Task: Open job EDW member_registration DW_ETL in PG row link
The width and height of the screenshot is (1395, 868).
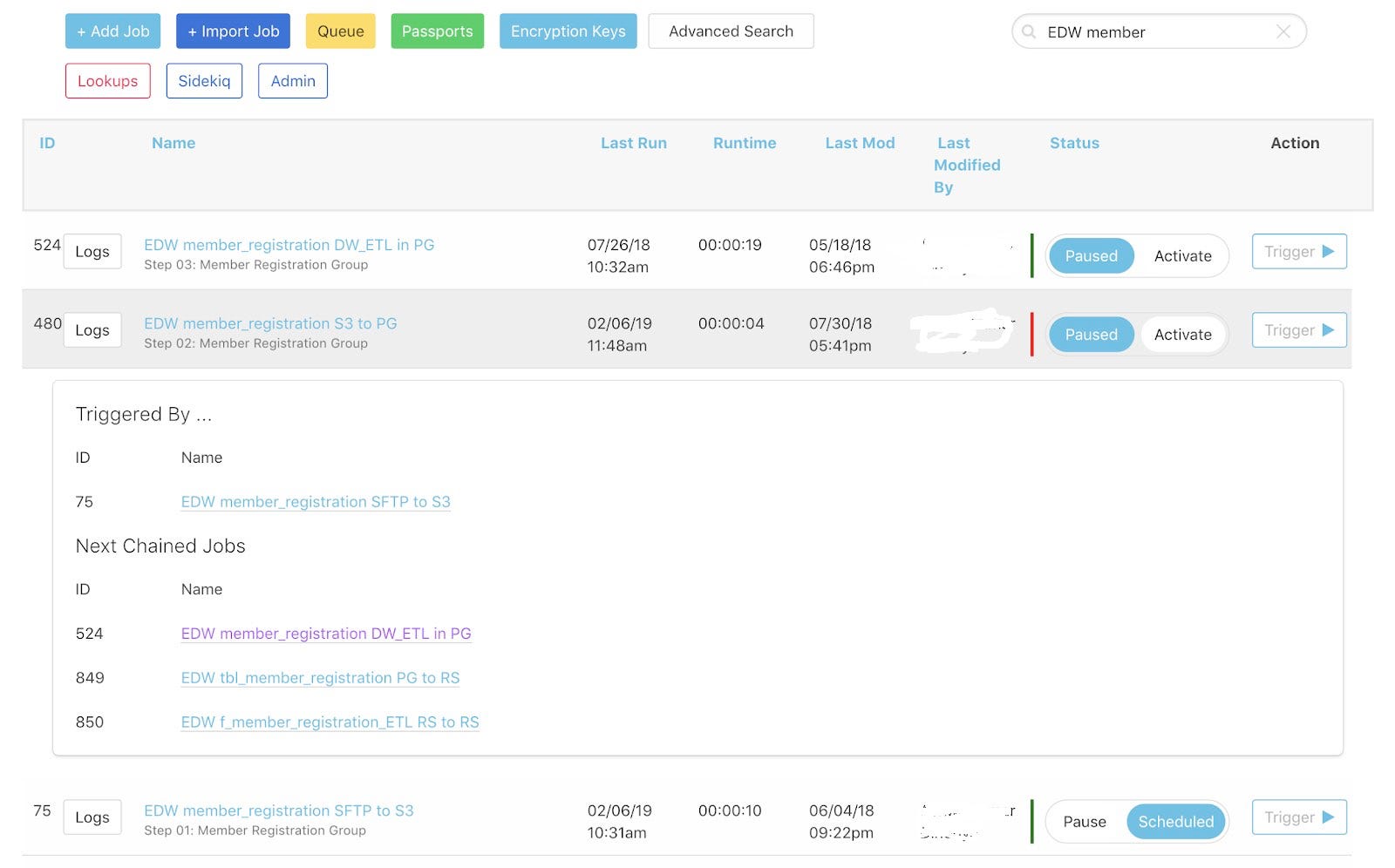Action: tap(289, 245)
